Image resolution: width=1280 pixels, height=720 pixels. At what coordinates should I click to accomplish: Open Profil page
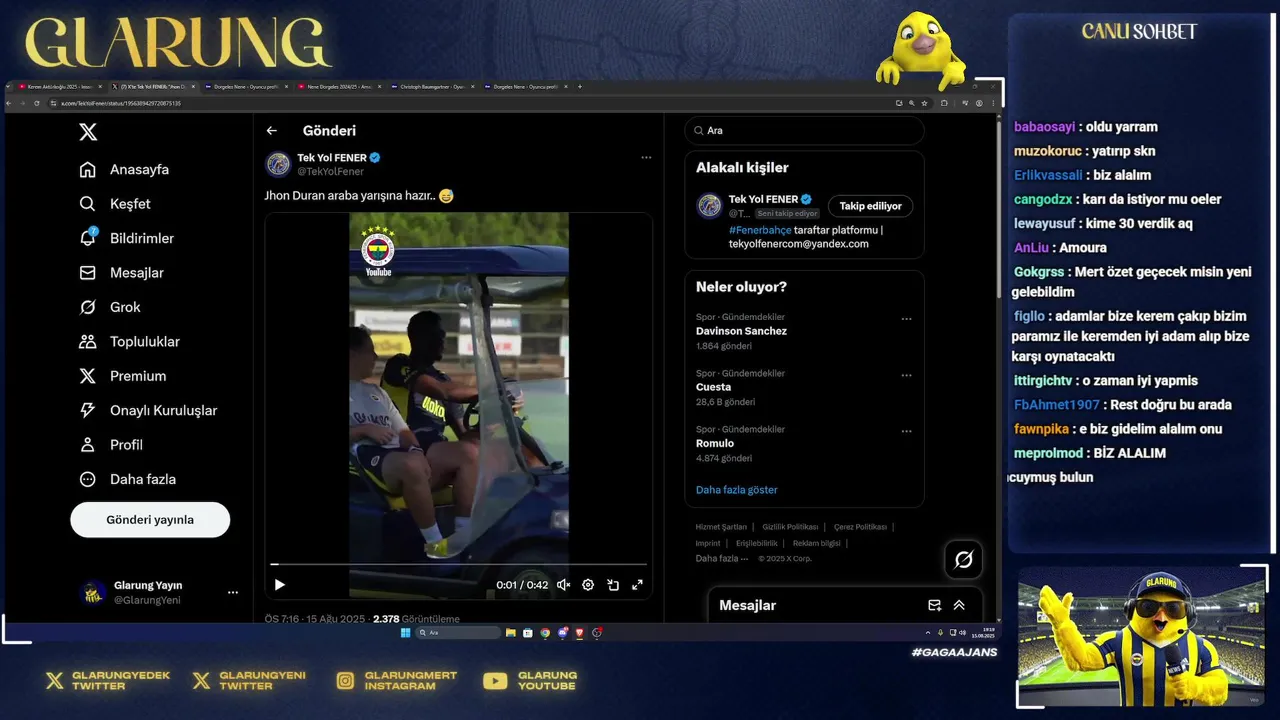point(111,445)
